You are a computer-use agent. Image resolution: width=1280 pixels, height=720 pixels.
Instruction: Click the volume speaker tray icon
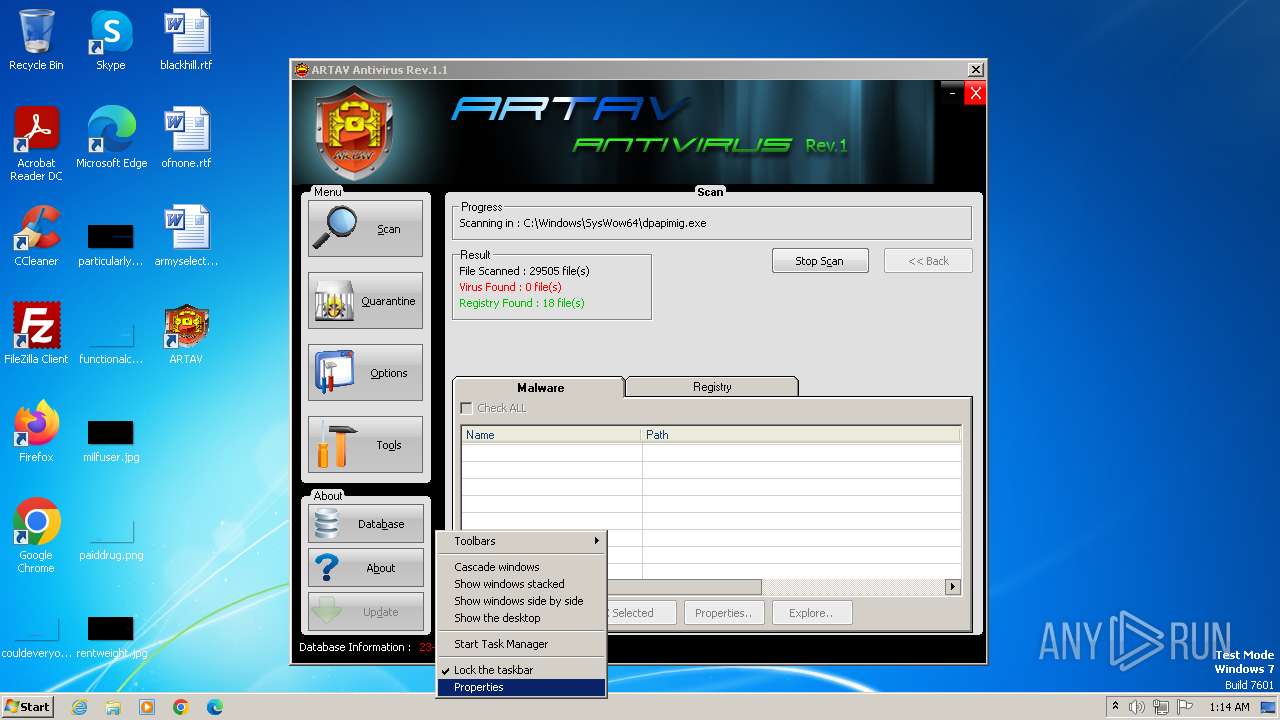tap(1137, 707)
